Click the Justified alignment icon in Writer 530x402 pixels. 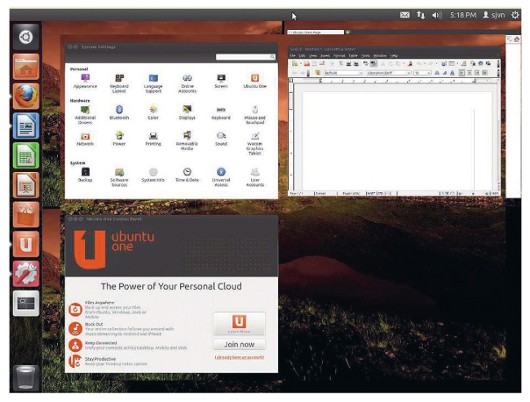485,73
